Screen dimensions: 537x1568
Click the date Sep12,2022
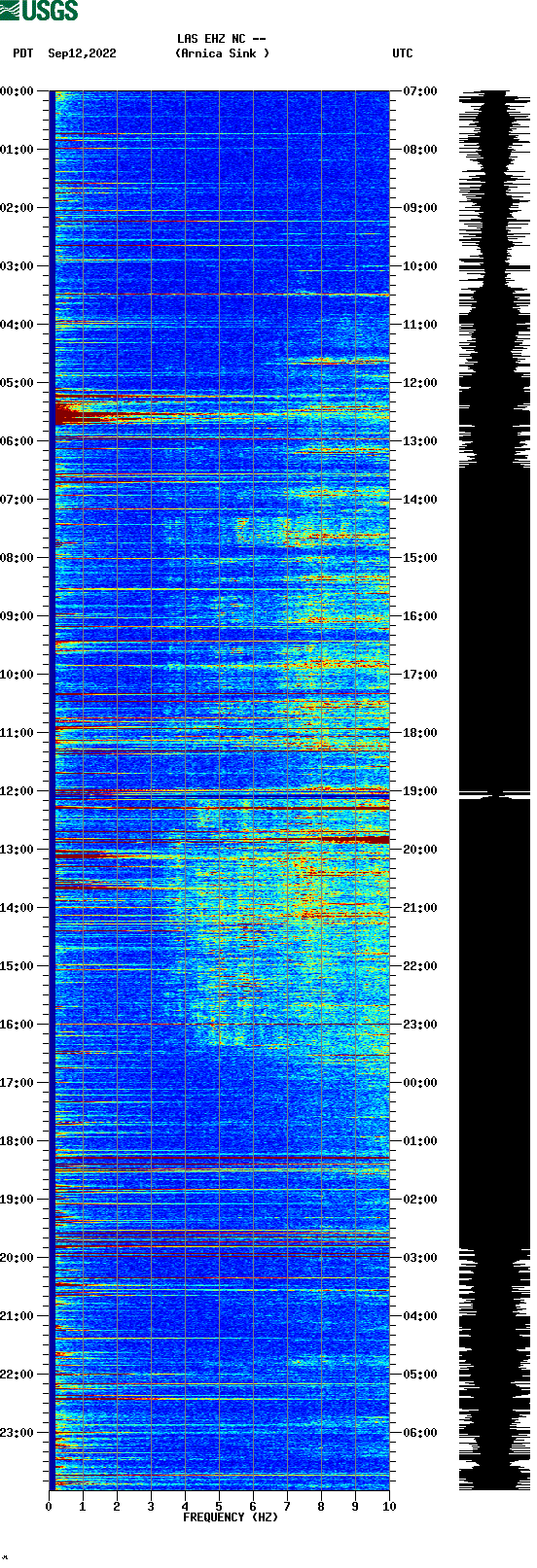click(x=82, y=53)
